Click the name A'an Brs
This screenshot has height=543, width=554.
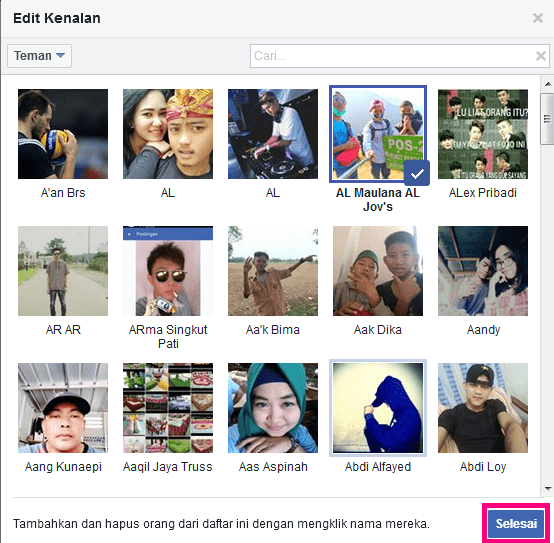point(63,193)
